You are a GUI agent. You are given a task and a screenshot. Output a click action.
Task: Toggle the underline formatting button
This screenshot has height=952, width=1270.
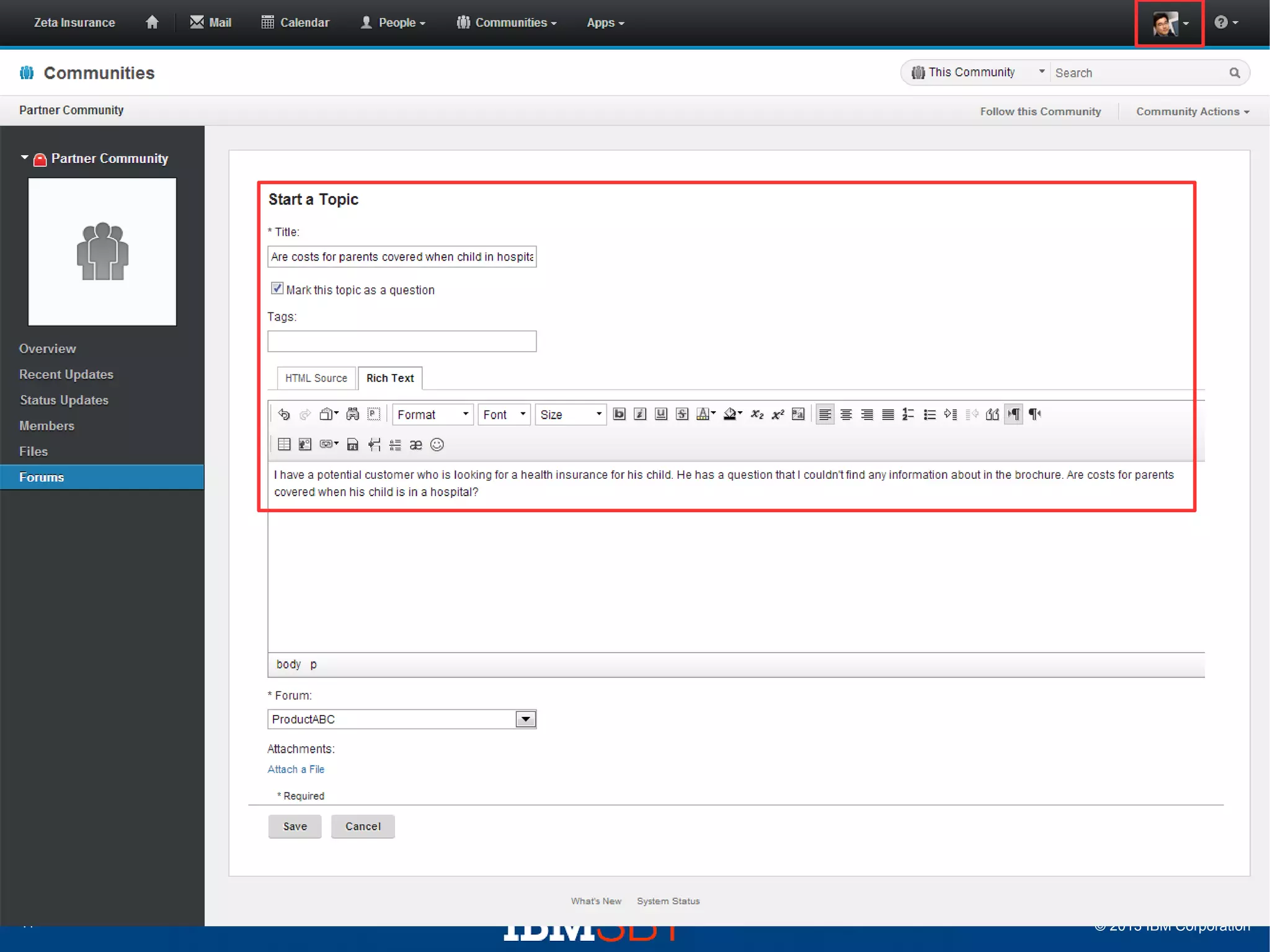point(660,414)
